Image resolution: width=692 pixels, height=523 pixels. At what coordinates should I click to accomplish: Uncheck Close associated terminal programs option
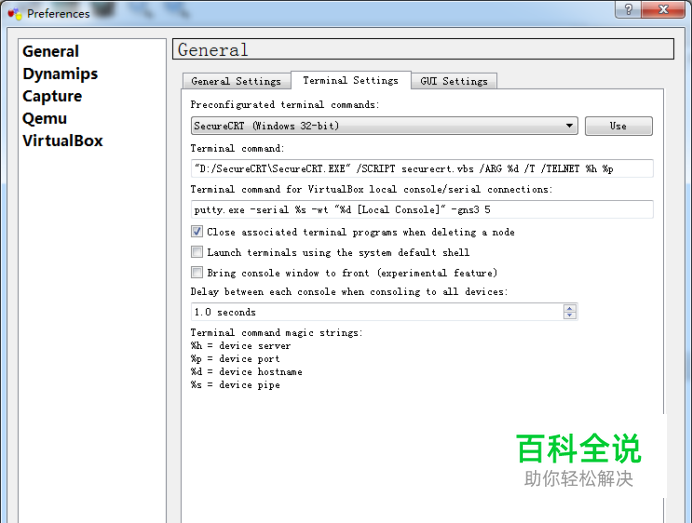[197, 232]
